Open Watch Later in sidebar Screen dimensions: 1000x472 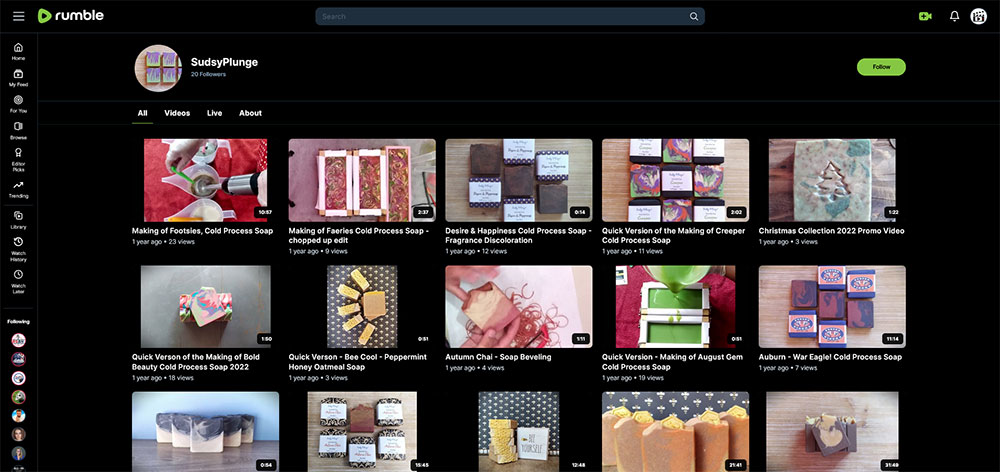[18, 281]
